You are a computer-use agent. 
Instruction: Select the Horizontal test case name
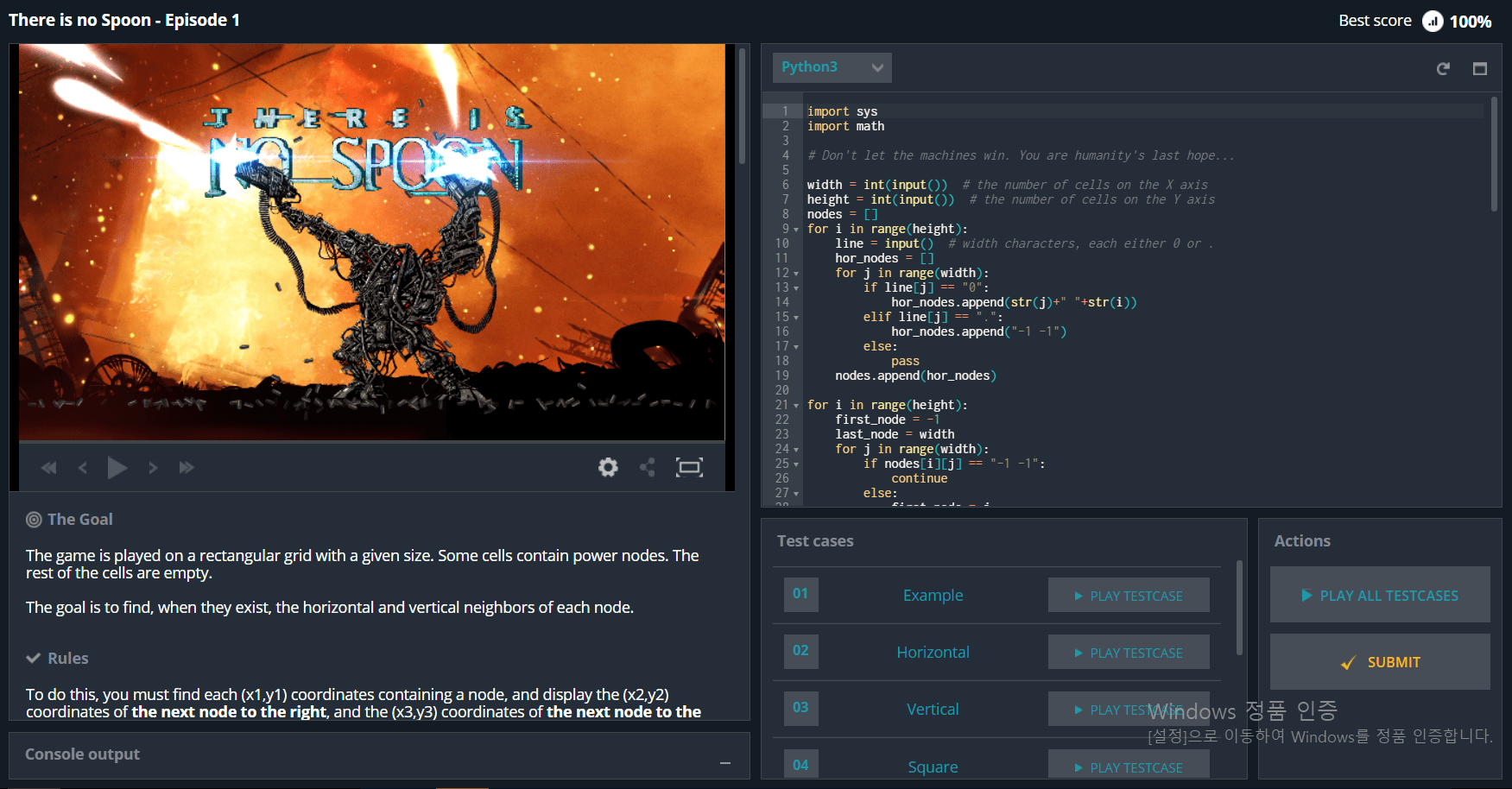point(933,653)
